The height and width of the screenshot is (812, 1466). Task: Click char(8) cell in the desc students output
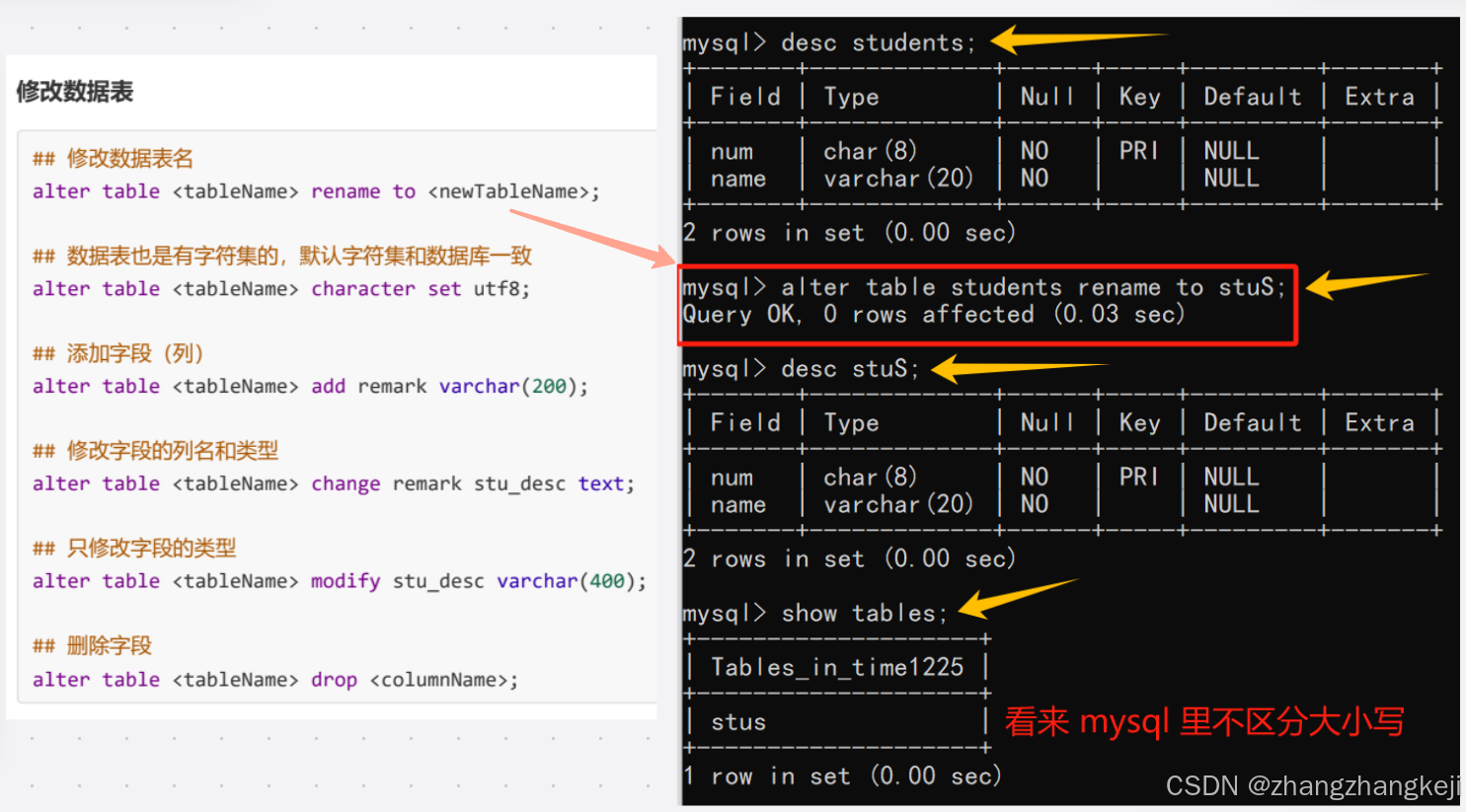[x=870, y=151]
